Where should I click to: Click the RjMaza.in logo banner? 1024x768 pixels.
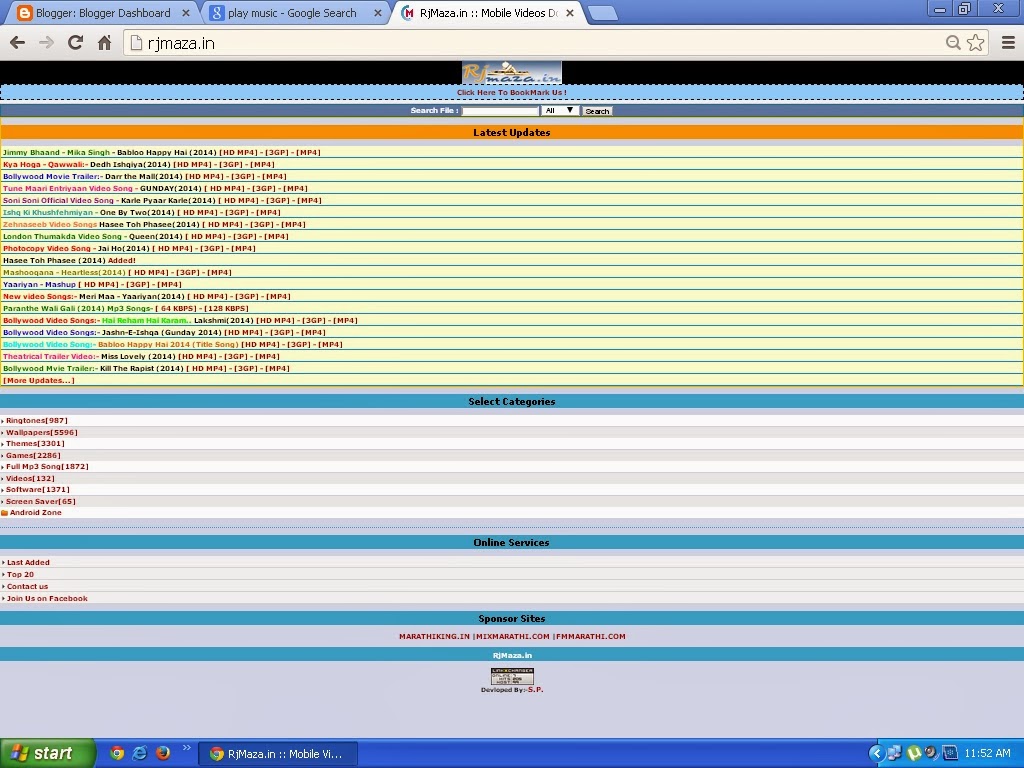click(511, 72)
